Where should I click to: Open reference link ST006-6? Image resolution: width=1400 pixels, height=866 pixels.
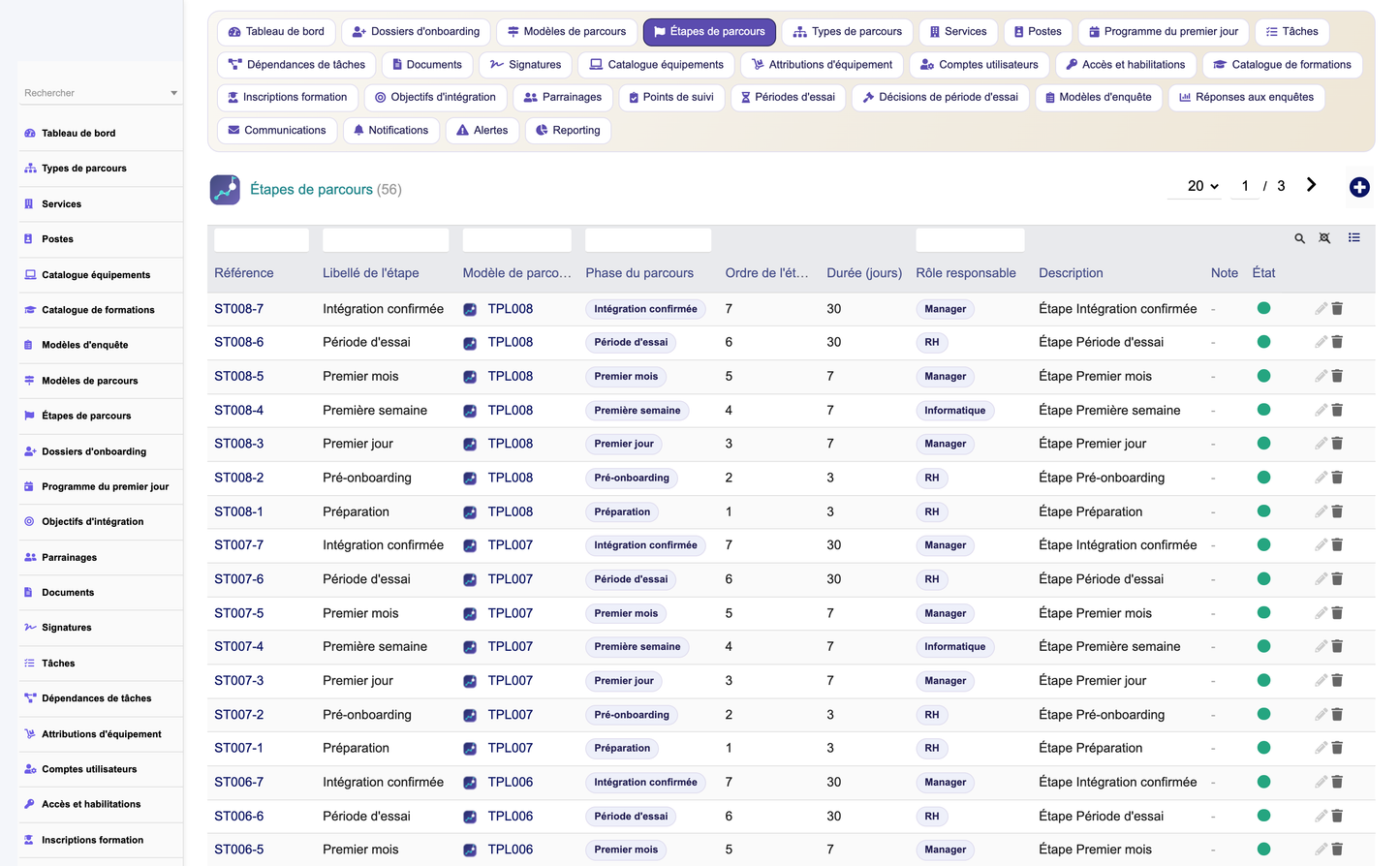click(x=238, y=816)
